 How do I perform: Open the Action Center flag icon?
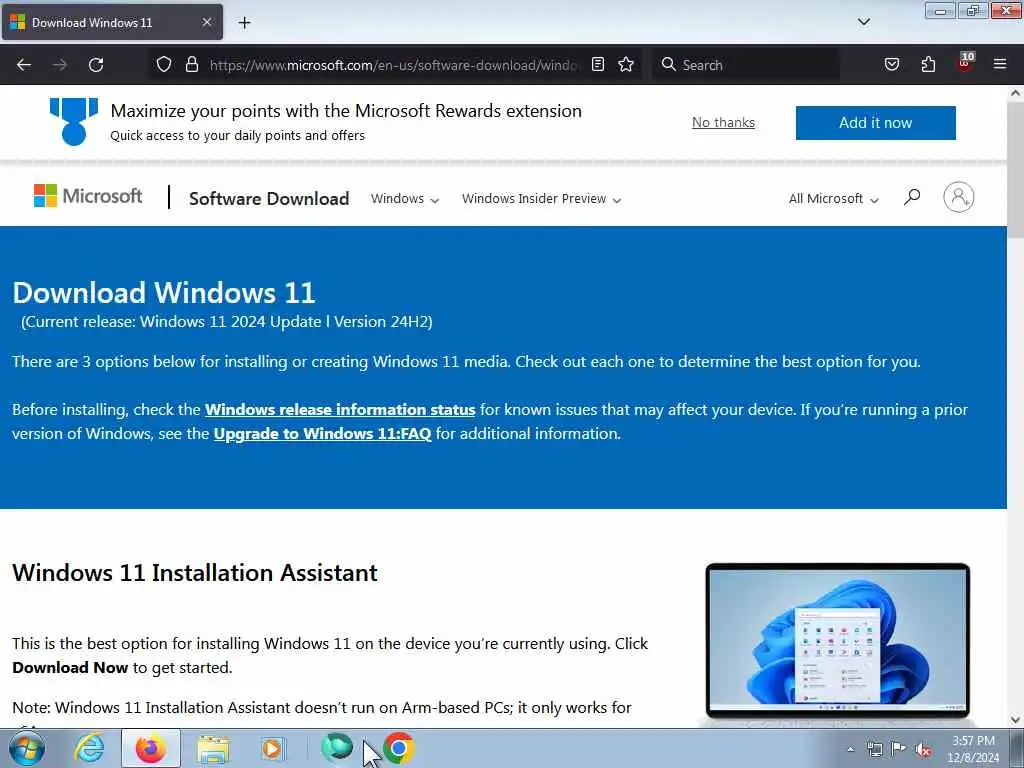tap(899, 748)
